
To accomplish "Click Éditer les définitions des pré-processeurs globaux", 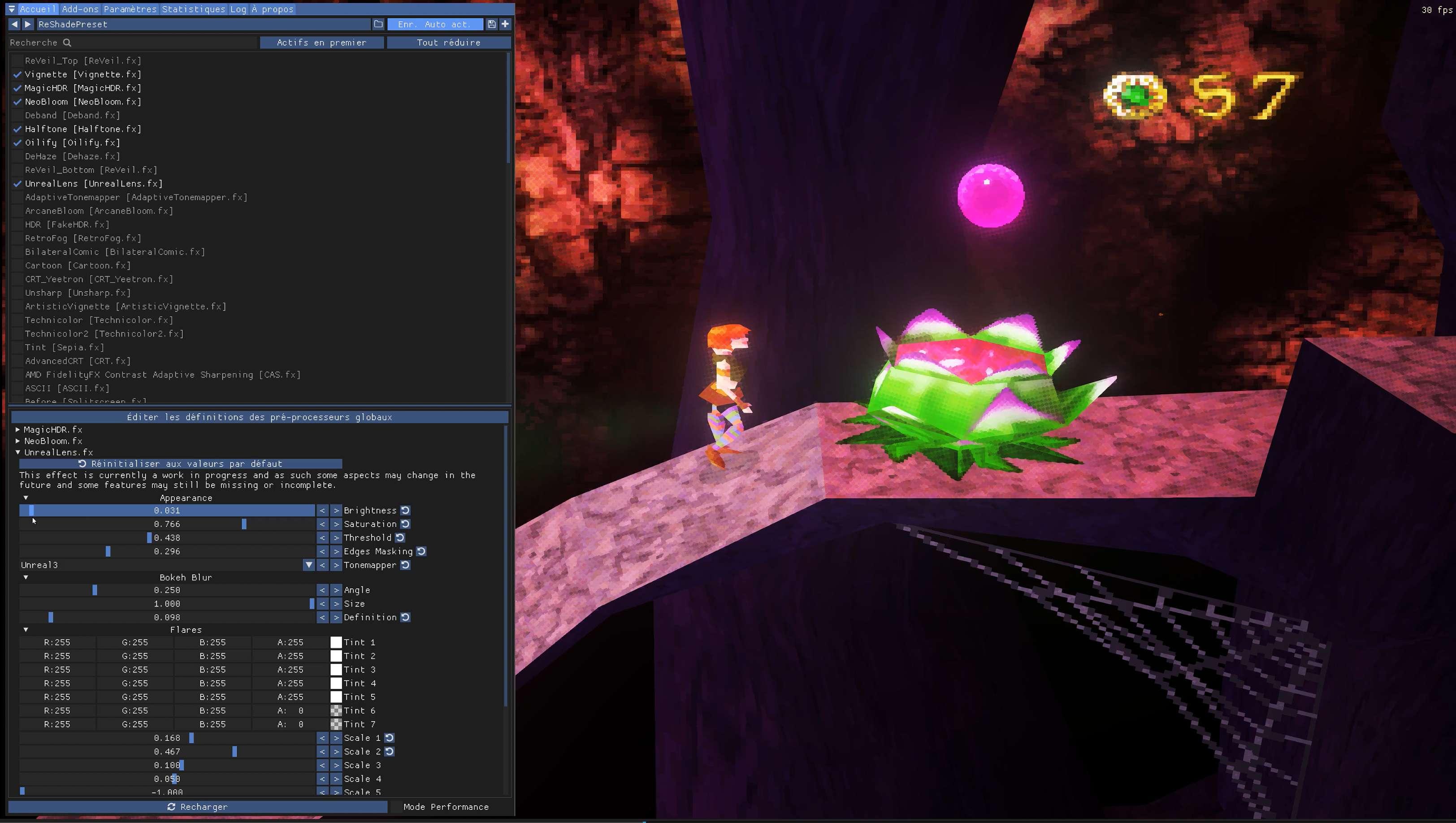I will pos(260,417).
